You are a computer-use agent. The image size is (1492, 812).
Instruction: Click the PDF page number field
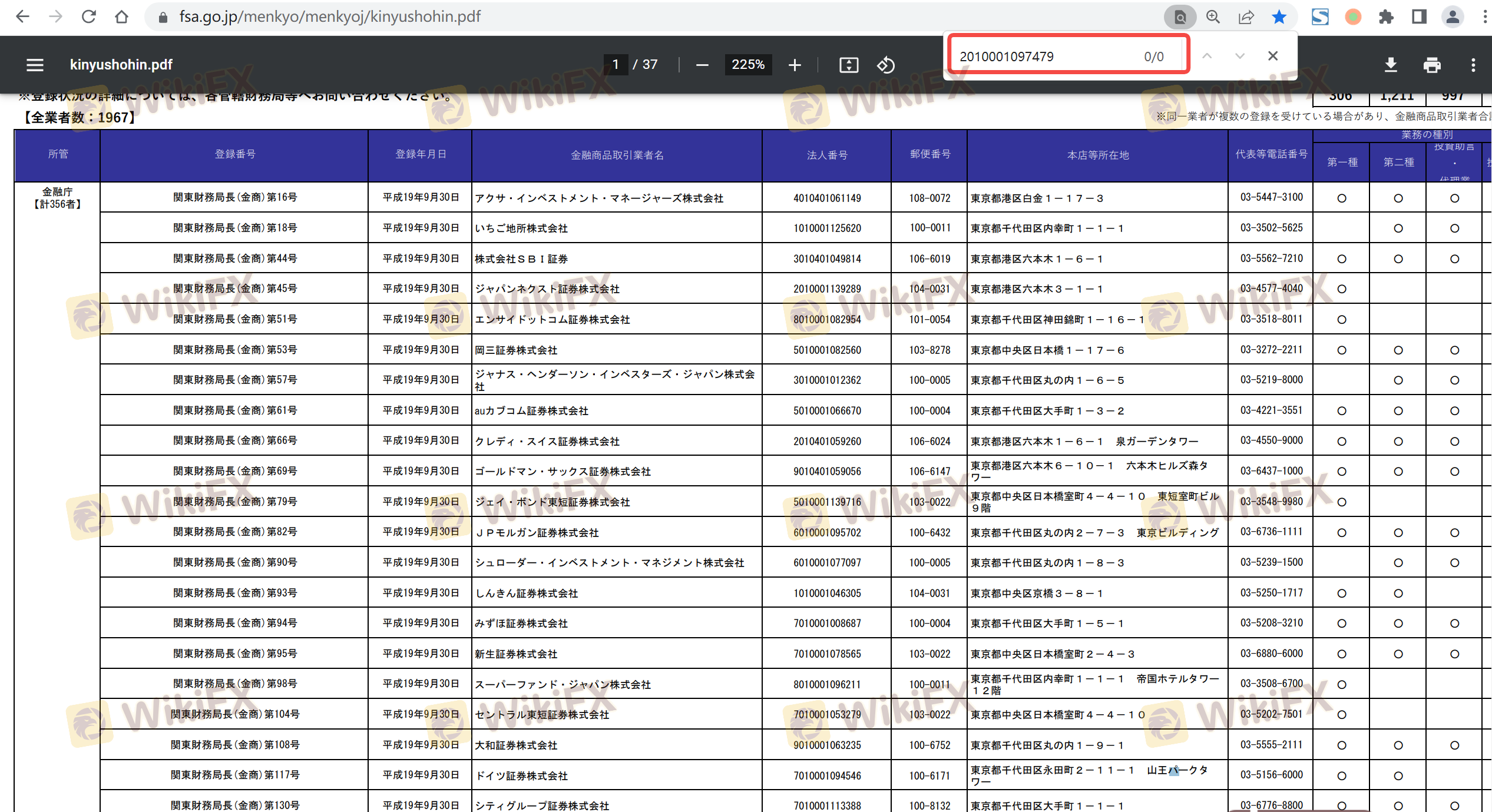615,65
